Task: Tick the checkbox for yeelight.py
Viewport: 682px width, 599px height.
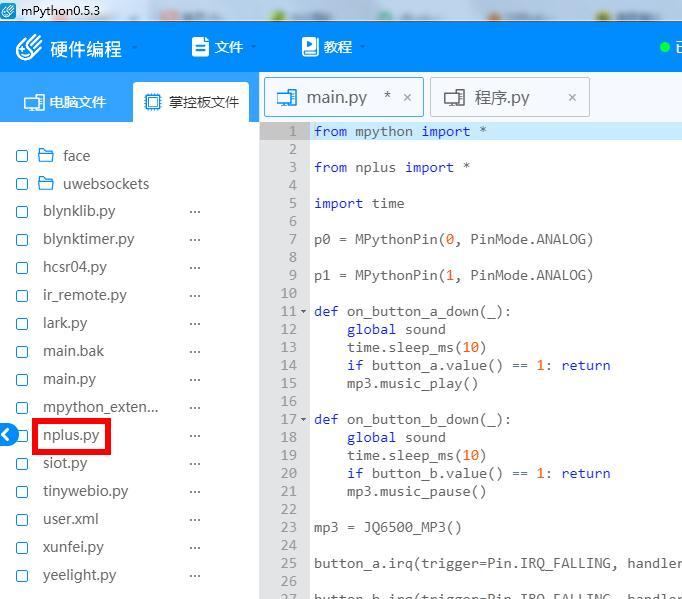Action: (x=22, y=576)
